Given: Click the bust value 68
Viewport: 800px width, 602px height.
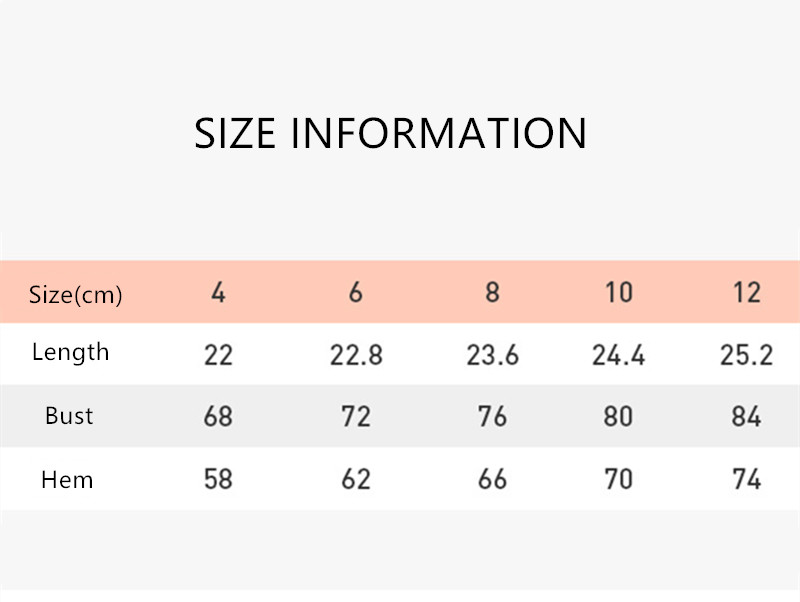Looking at the screenshot, I should point(218,416).
